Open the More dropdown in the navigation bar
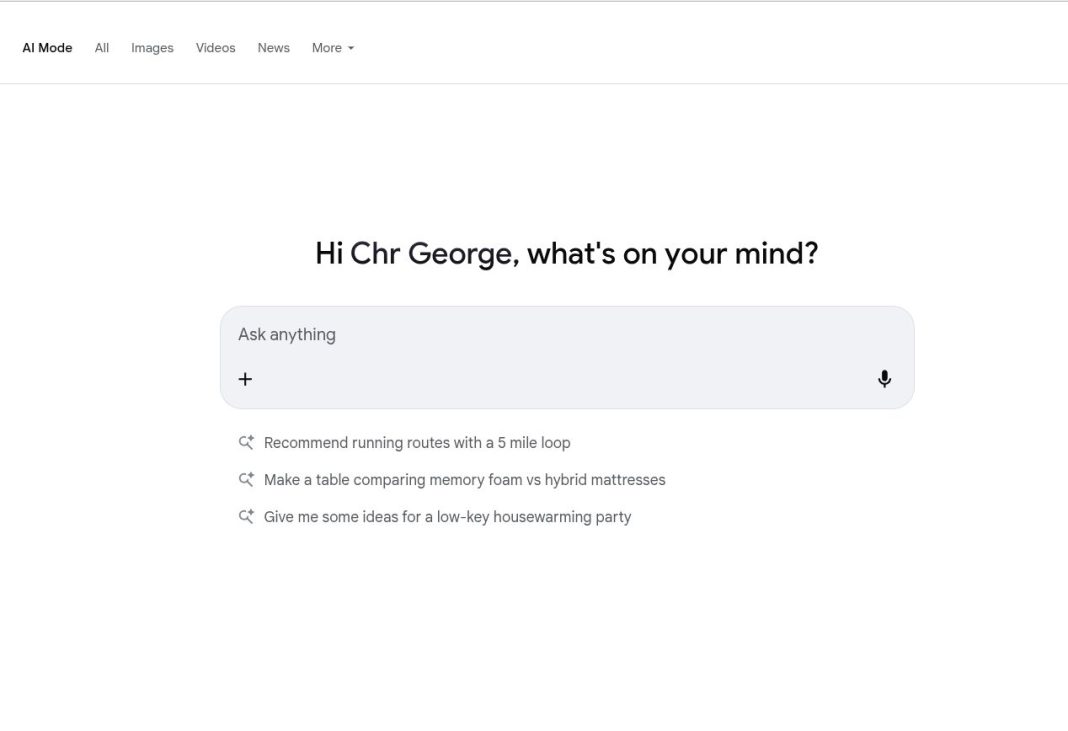 [x=332, y=47]
